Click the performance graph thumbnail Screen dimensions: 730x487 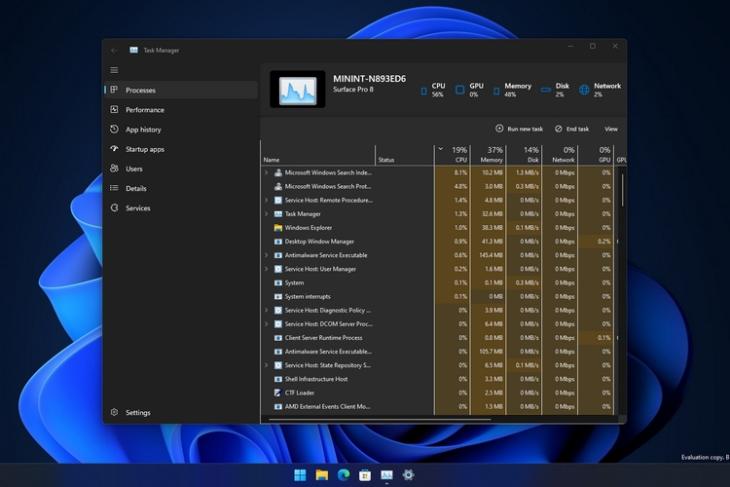(297, 89)
